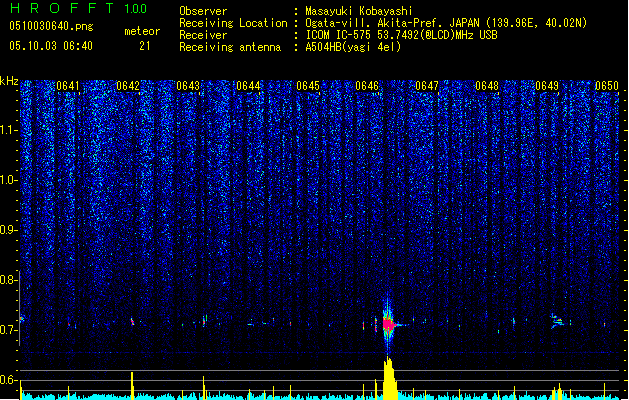Click the 1.0 kHz axis tick label

pos(9,180)
